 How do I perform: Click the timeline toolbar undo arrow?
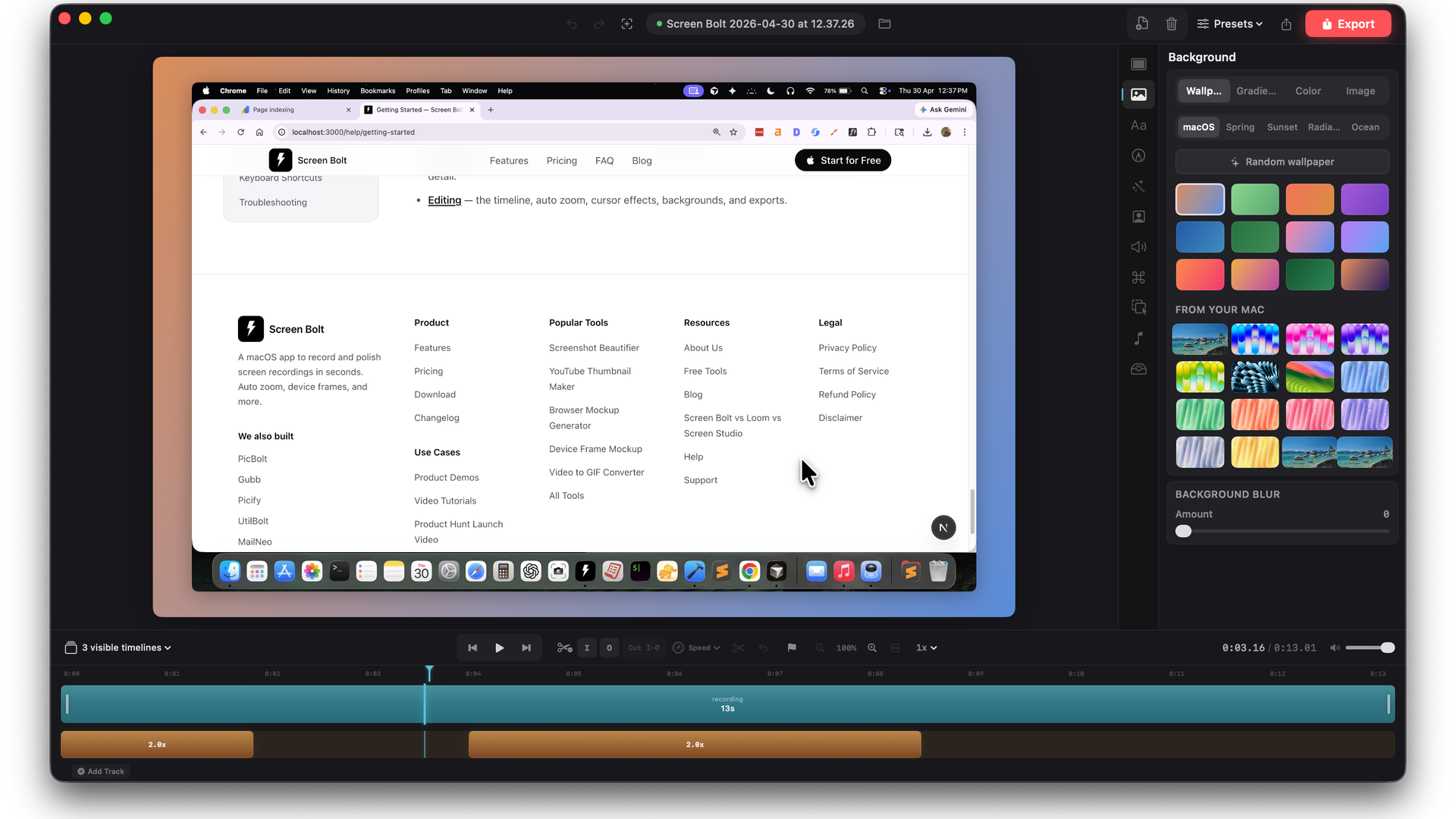pos(764,648)
